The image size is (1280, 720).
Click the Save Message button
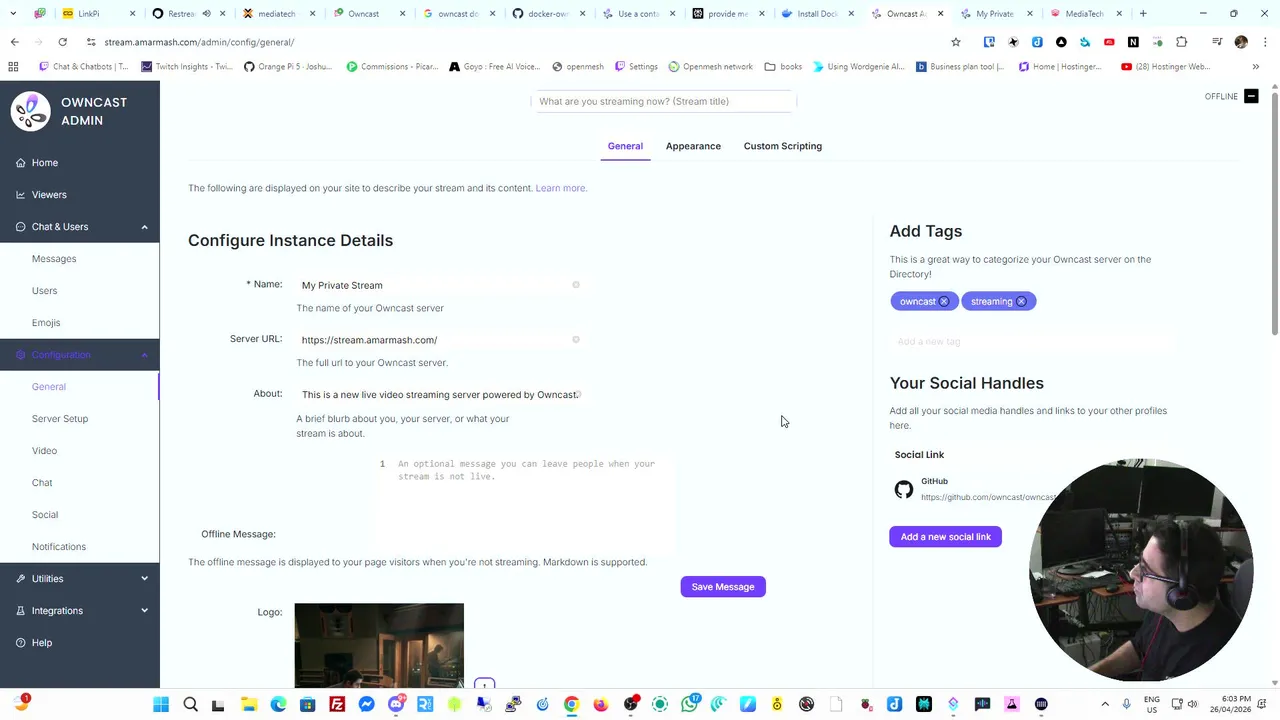(x=722, y=587)
